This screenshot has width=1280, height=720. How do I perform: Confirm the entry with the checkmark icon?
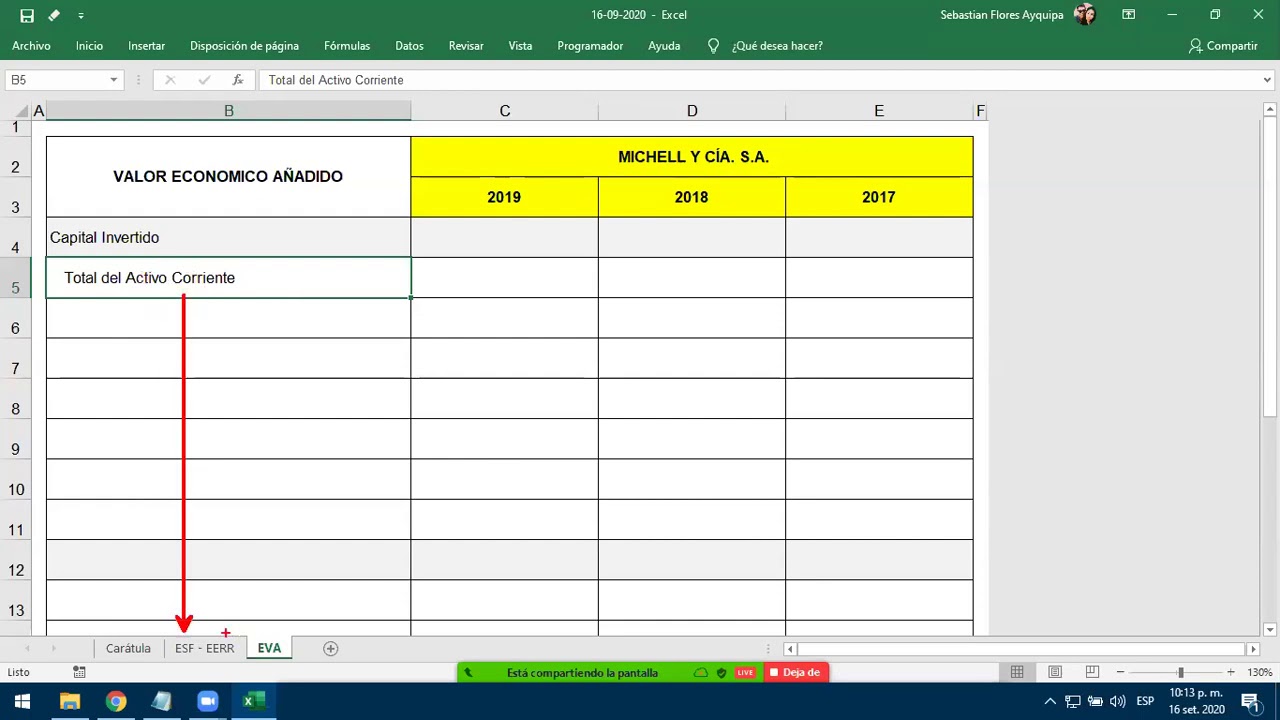click(204, 80)
